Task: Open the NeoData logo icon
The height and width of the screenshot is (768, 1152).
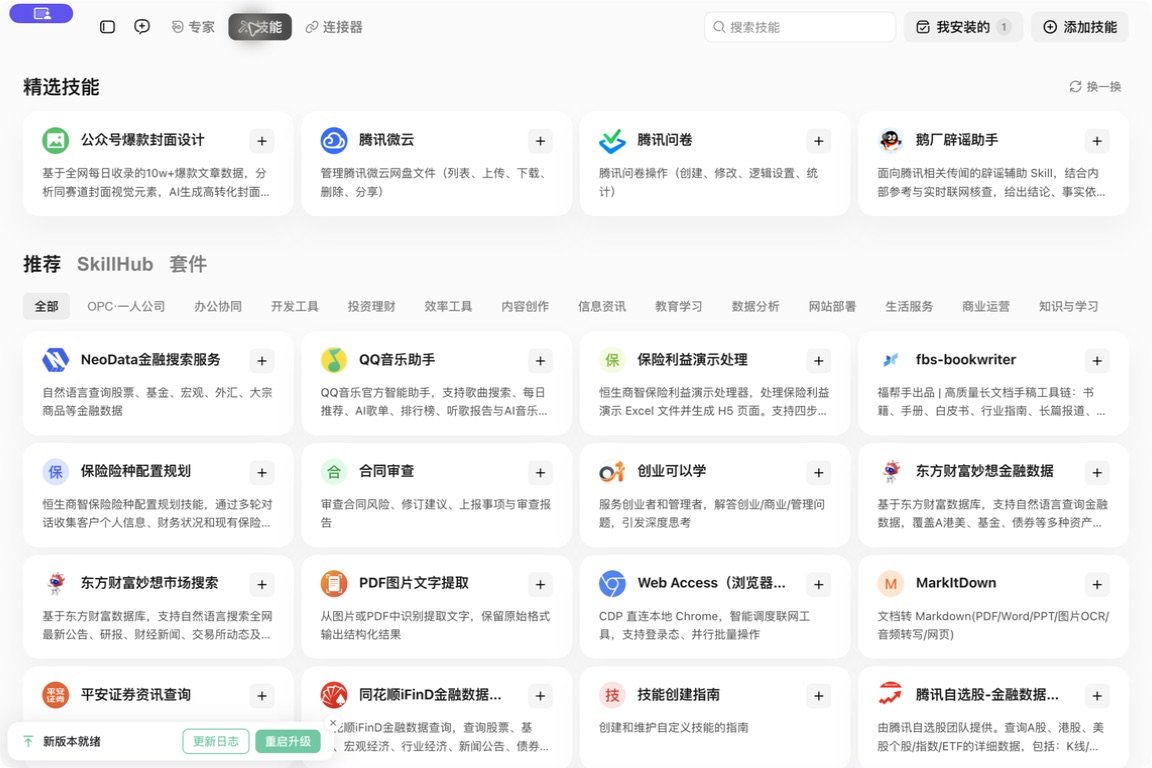Action: (55, 360)
